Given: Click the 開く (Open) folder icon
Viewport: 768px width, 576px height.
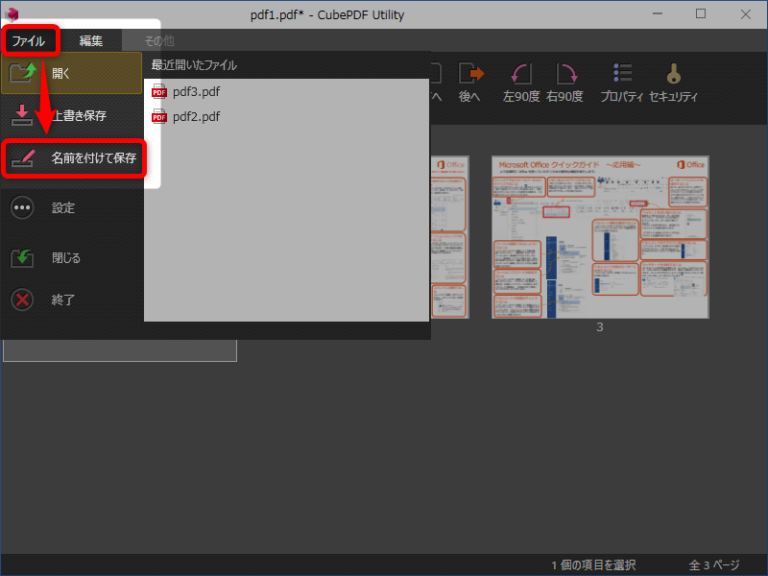Looking at the screenshot, I should pyautogui.click(x=23, y=73).
